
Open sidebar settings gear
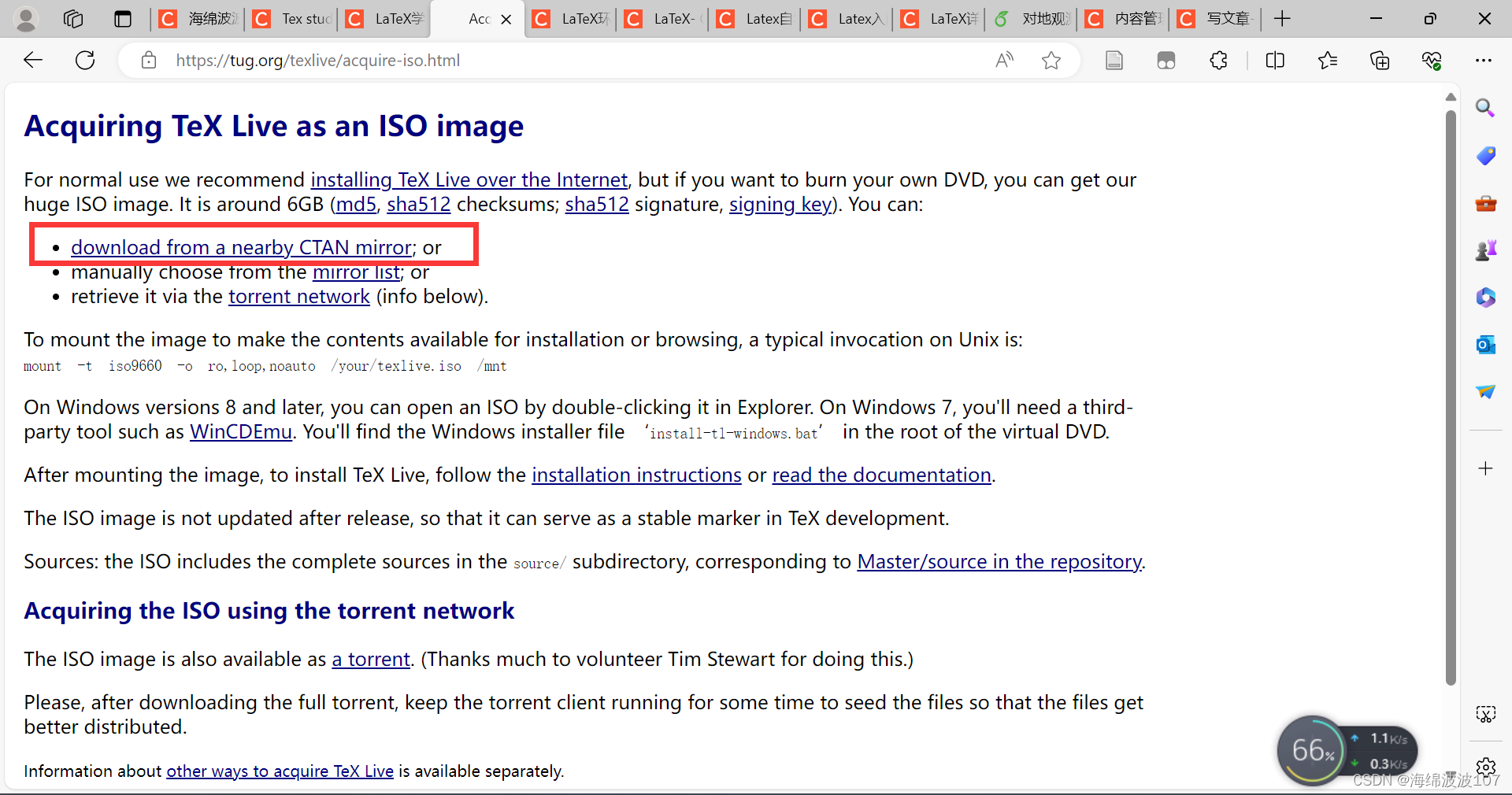coord(1486,767)
